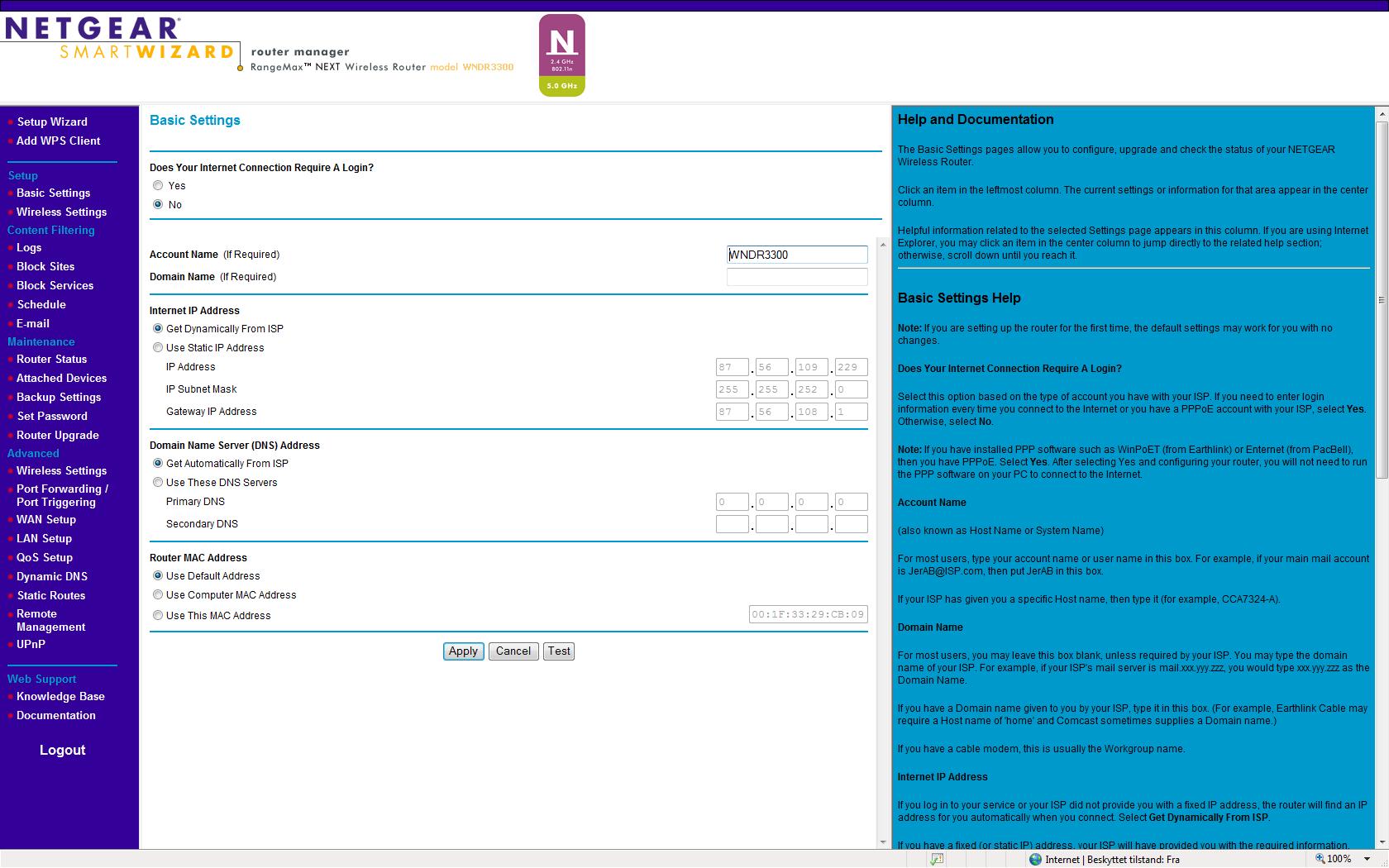Open Wireless Settings under Setup
The width and height of the screenshot is (1389, 868).
(x=61, y=212)
